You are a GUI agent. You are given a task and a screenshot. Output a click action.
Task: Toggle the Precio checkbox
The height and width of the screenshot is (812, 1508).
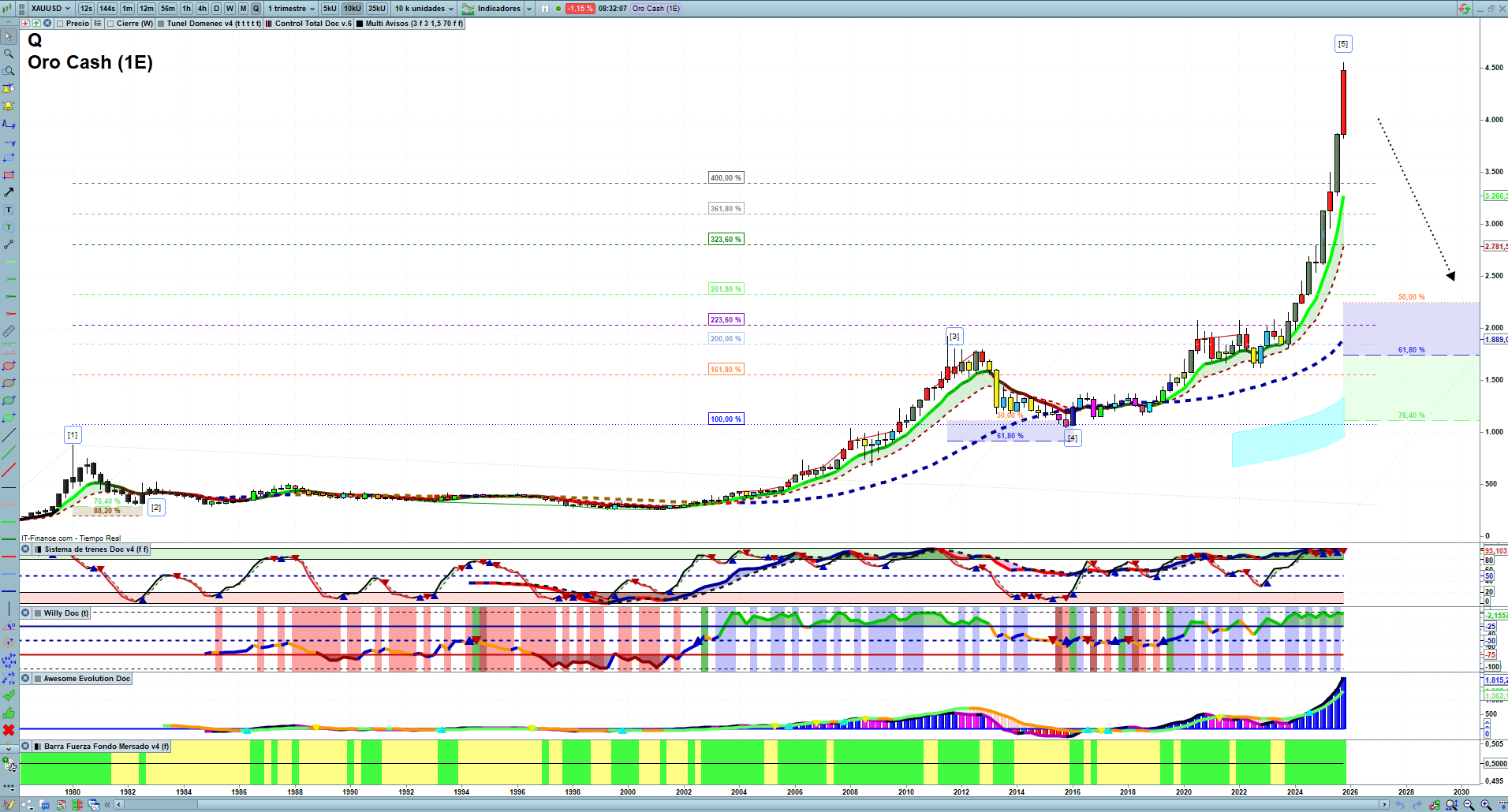60,24
